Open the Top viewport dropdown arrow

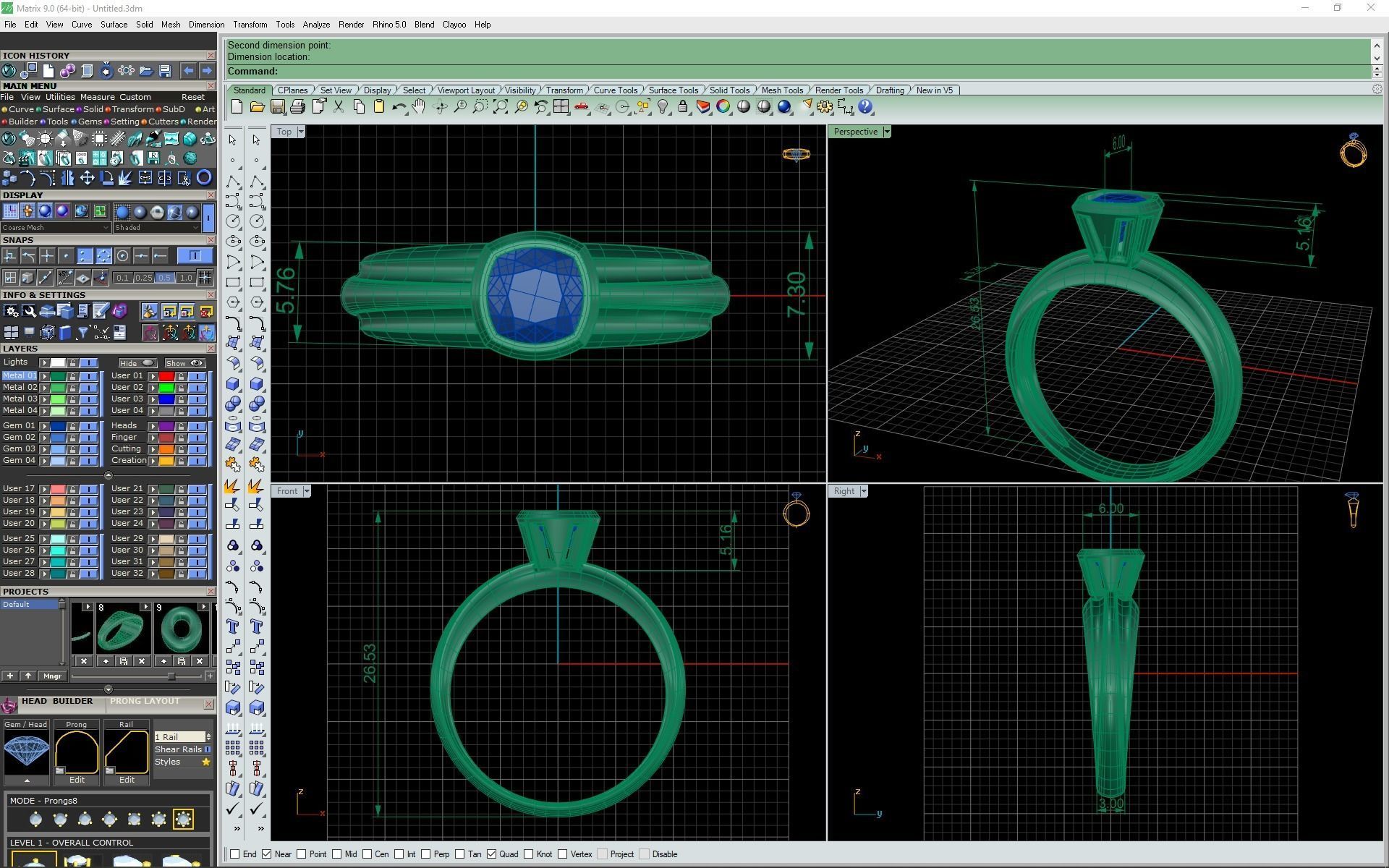(301, 132)
